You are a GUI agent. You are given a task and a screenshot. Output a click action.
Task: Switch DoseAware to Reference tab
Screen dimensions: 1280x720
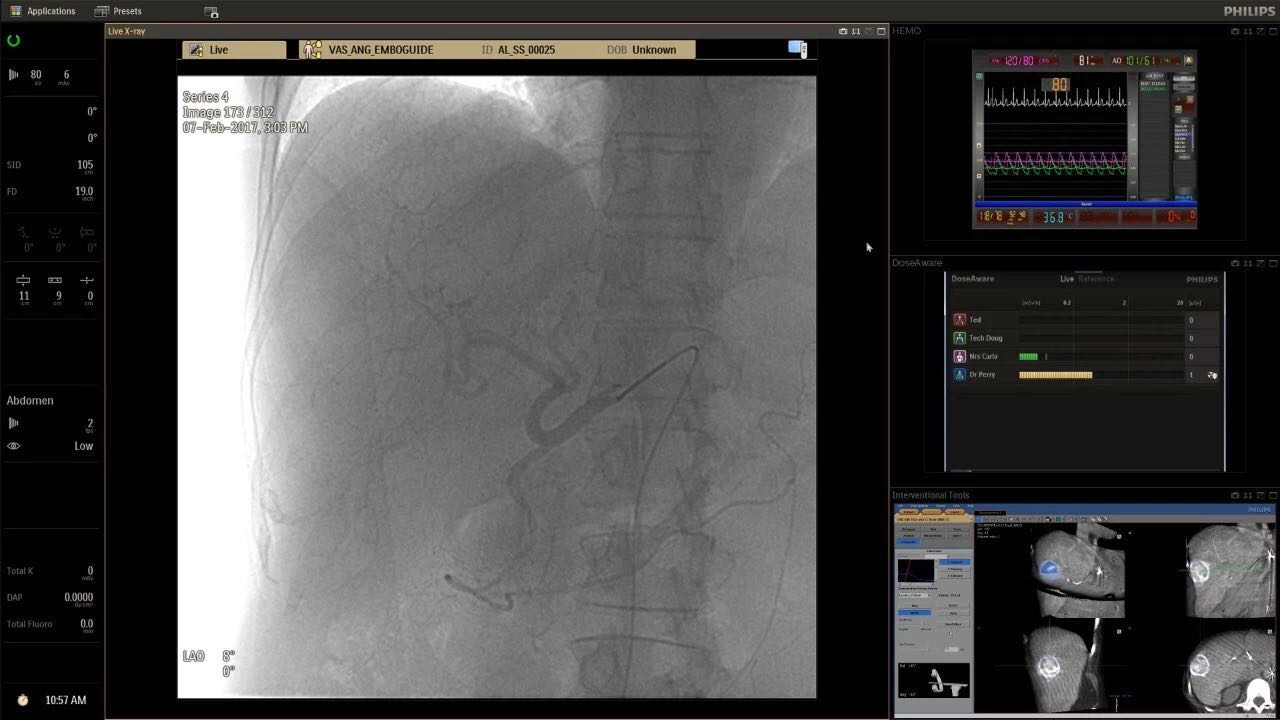(x=1096, y=279)
